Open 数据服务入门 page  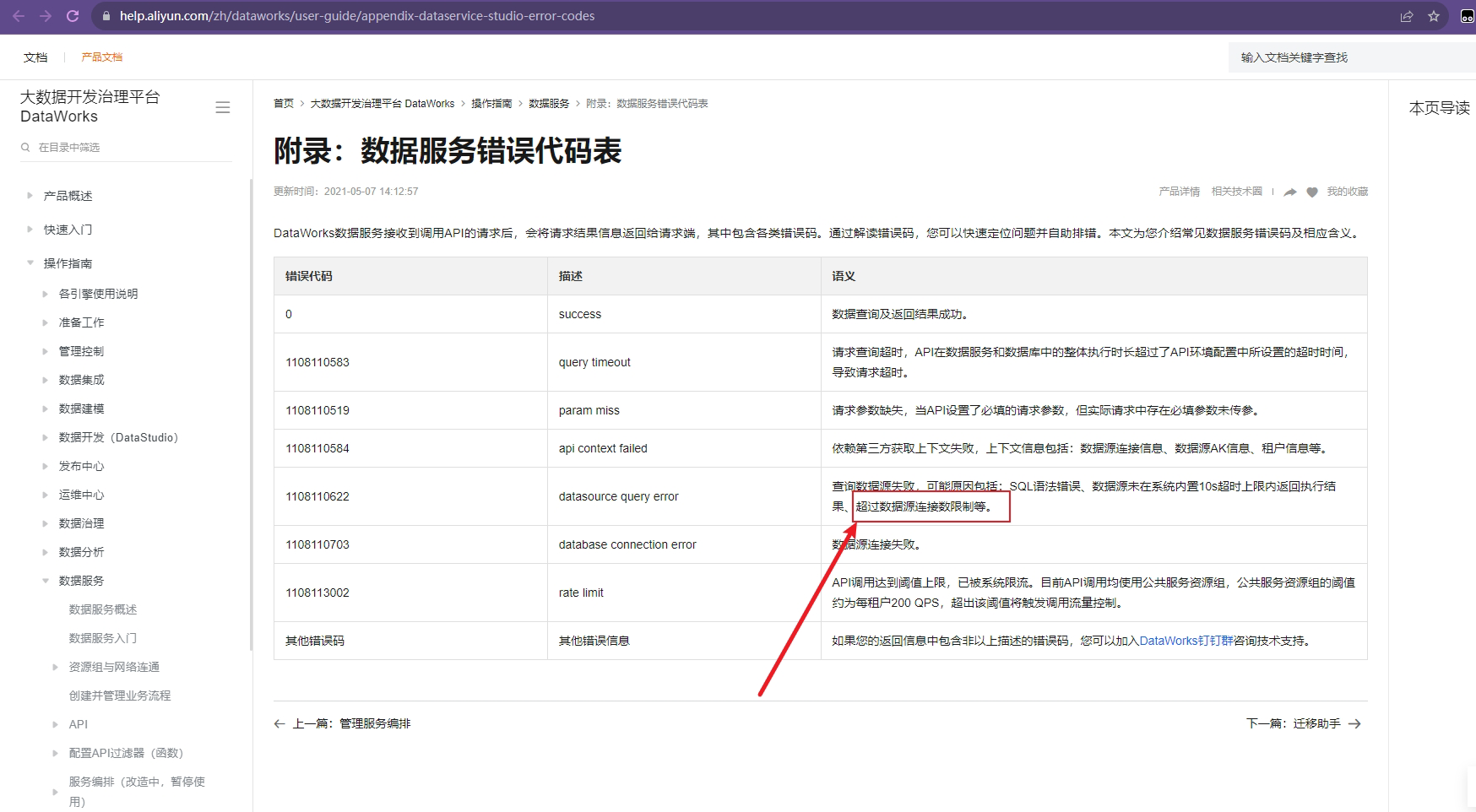point(103,638)
